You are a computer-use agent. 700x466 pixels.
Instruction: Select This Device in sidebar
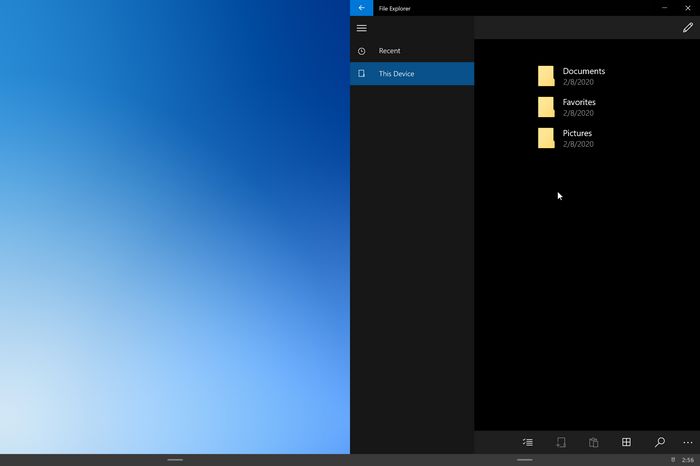pyautogui.click(x=396, y=74)
